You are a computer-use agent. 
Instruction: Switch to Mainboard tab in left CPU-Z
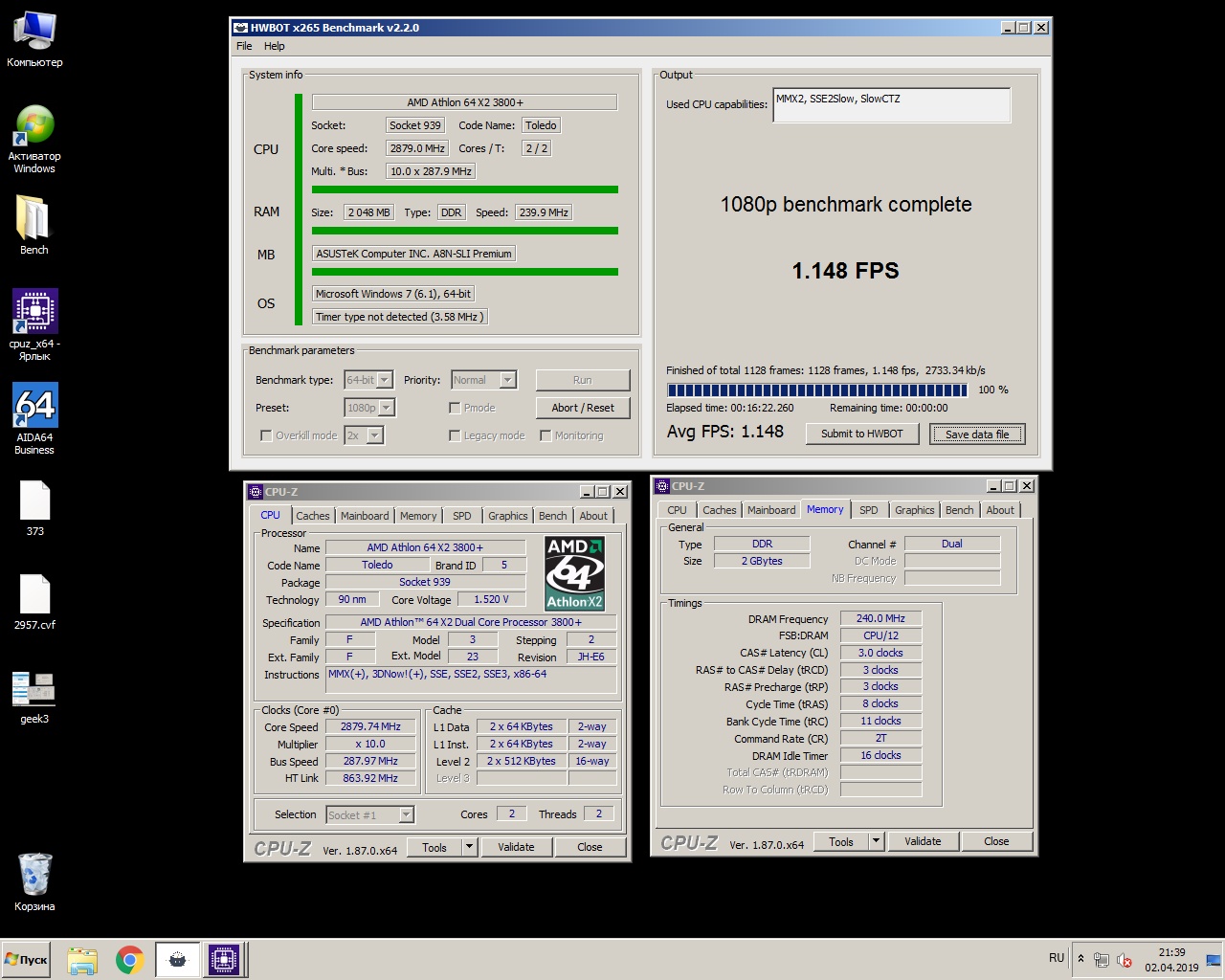tap(365, 516)
